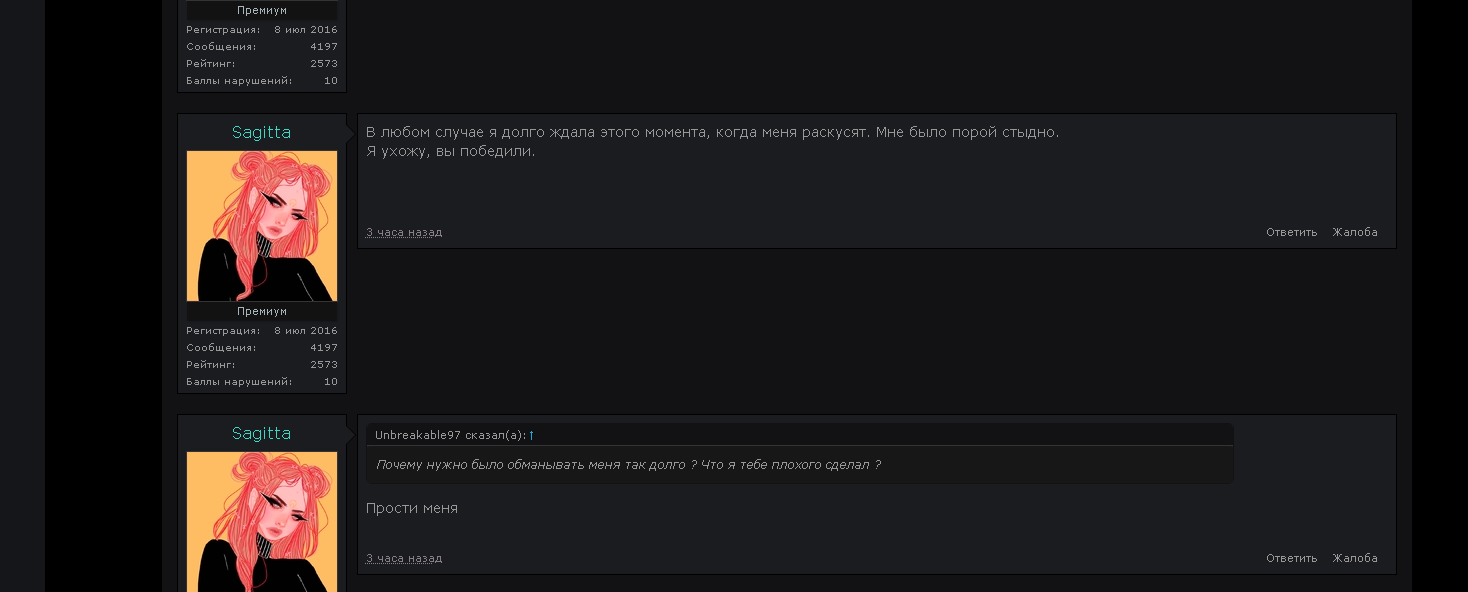This screenshot has width=1468, height=592.
Task: Click Баллы нарушений 10 in the topmost user card
Action: [x=262, y=80]
